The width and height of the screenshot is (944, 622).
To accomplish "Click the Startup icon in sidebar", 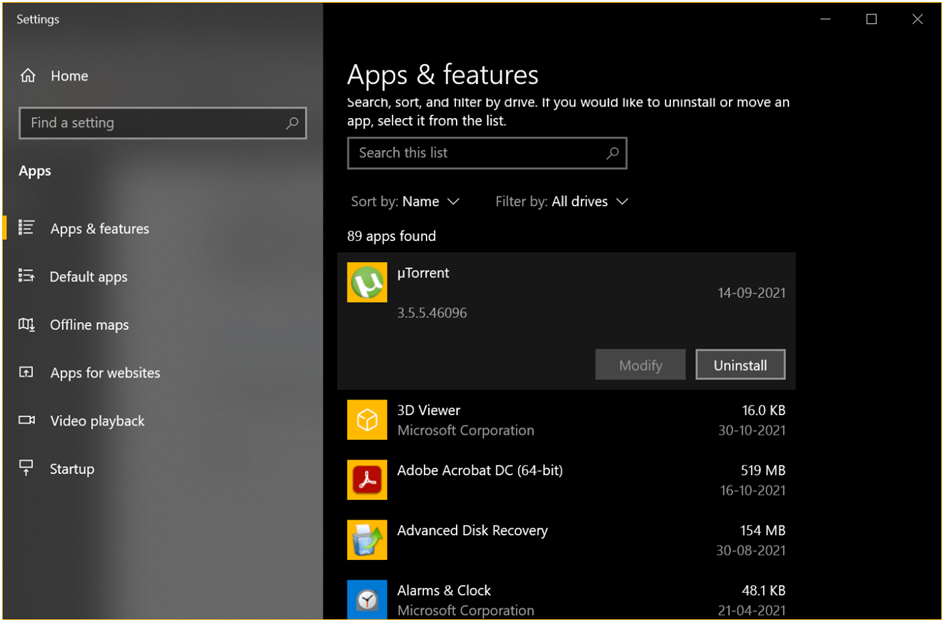I will pyautogui.click(x=26, y=468).
